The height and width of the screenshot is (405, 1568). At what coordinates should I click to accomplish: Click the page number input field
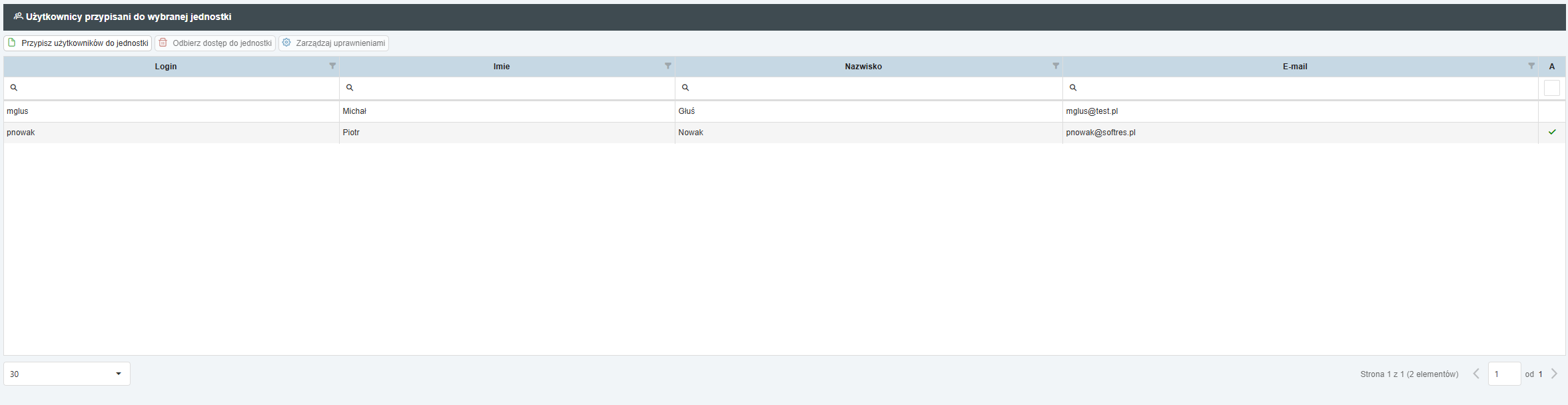1503,374
